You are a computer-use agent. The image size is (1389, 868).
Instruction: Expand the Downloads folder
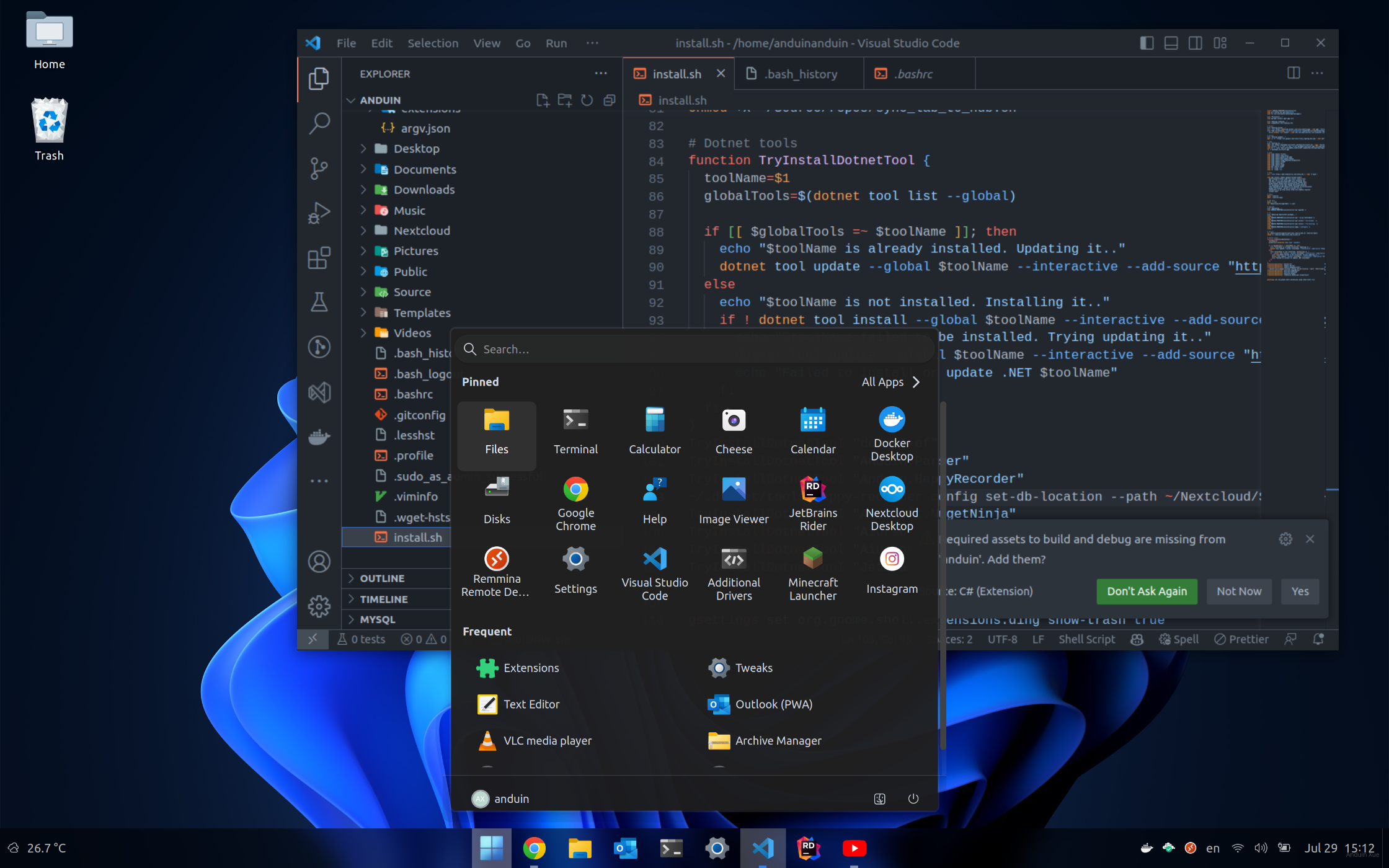pos(424,190)
